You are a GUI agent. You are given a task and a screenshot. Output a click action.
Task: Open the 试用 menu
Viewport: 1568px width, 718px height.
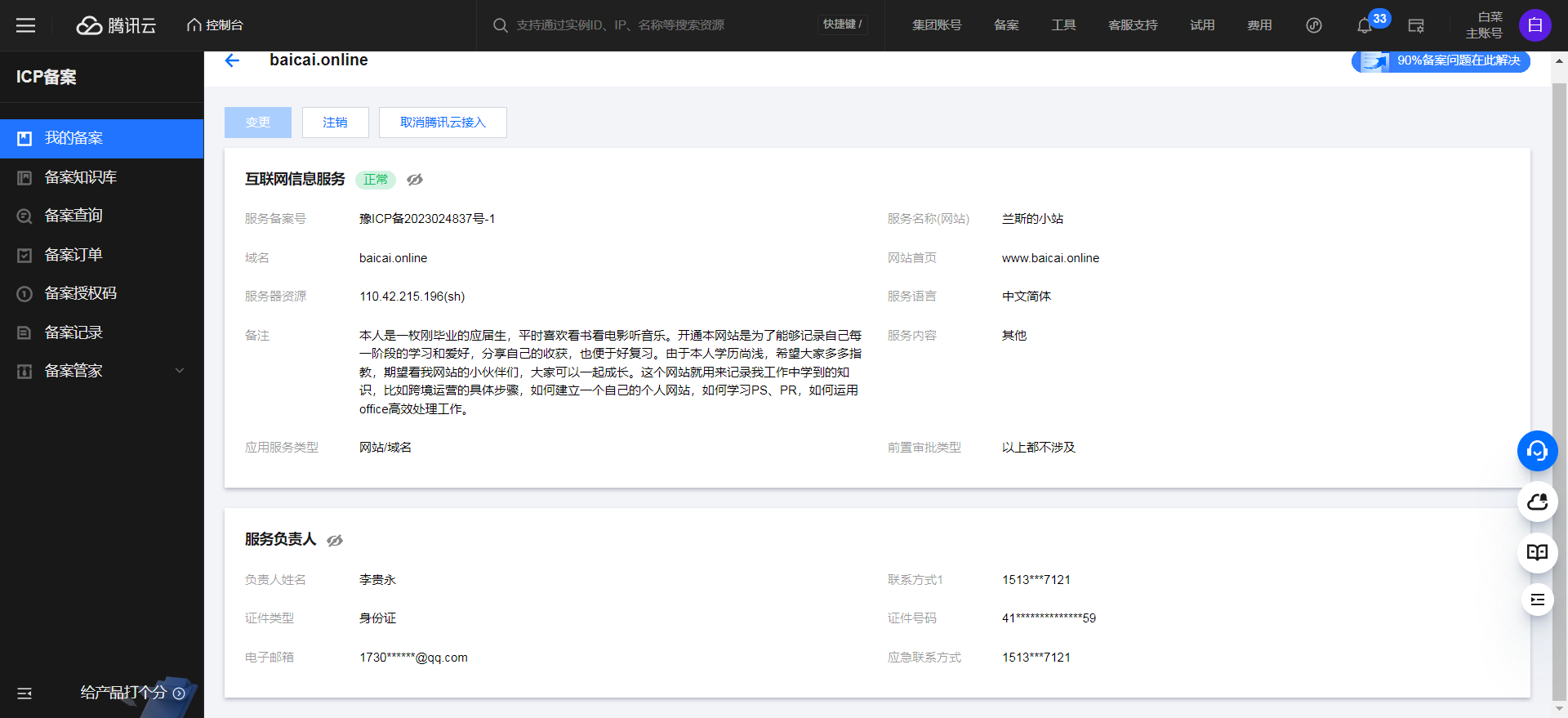coord(1202,25)
